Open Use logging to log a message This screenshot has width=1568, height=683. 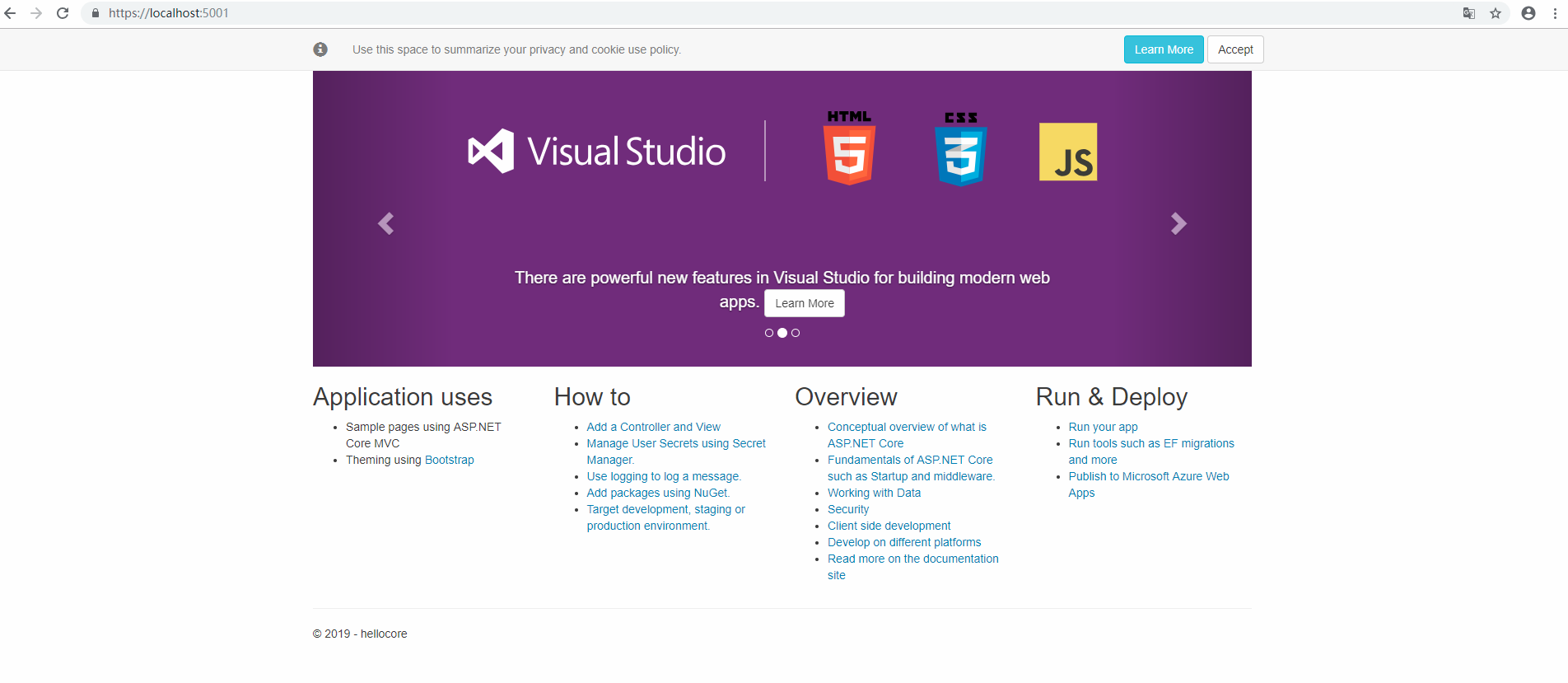(664, 476)
